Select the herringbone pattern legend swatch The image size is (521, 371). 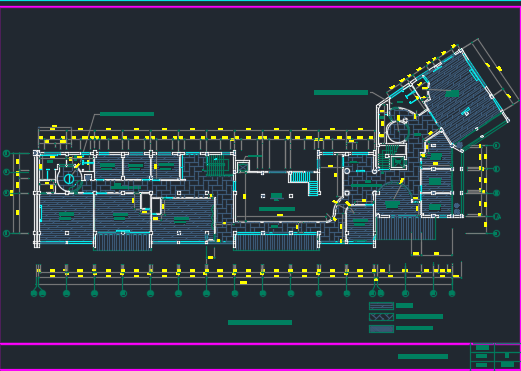tap(381, 317)
